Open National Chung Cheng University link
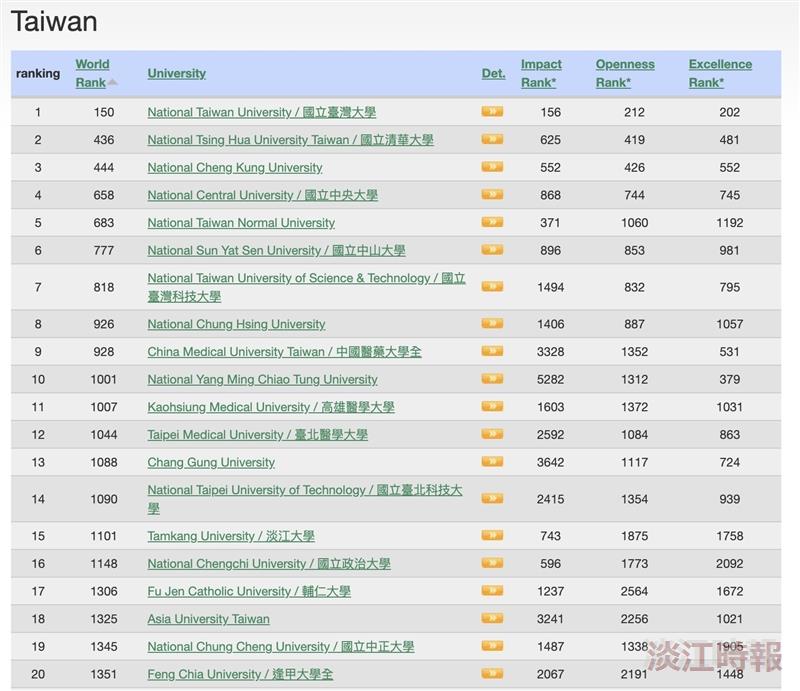The height and width of the screenshot is (691, 800). (x=281, y=646)
